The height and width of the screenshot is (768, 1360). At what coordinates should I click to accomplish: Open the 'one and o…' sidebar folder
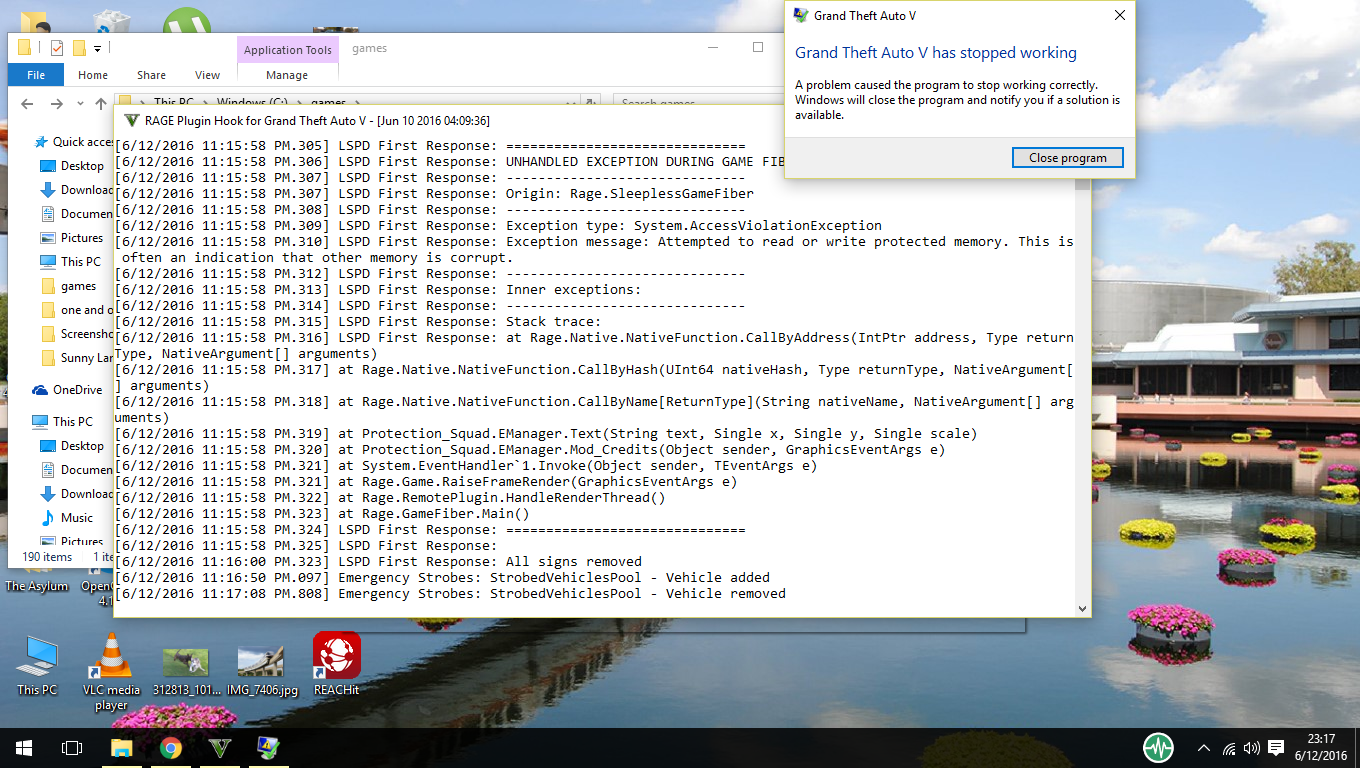(76, 310)
